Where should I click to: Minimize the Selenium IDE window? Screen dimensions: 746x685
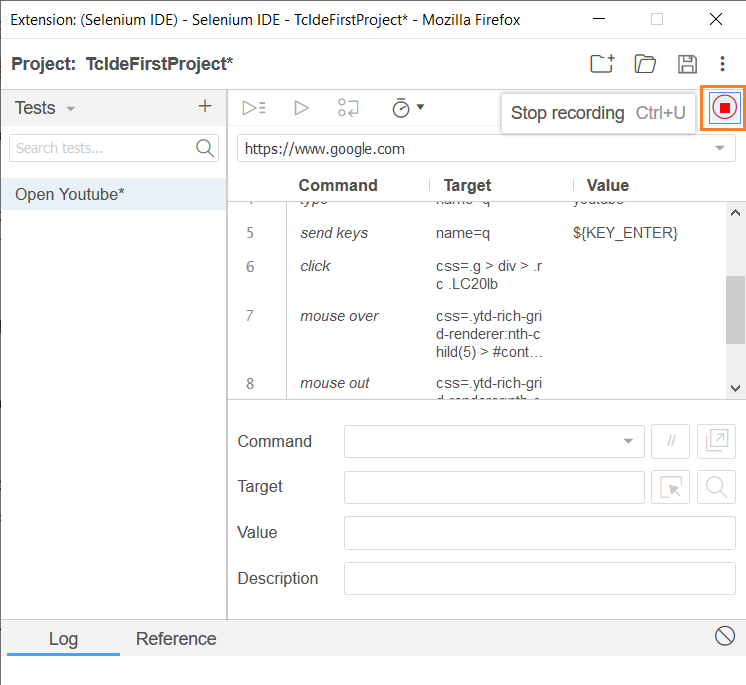(x=599, y=19)
